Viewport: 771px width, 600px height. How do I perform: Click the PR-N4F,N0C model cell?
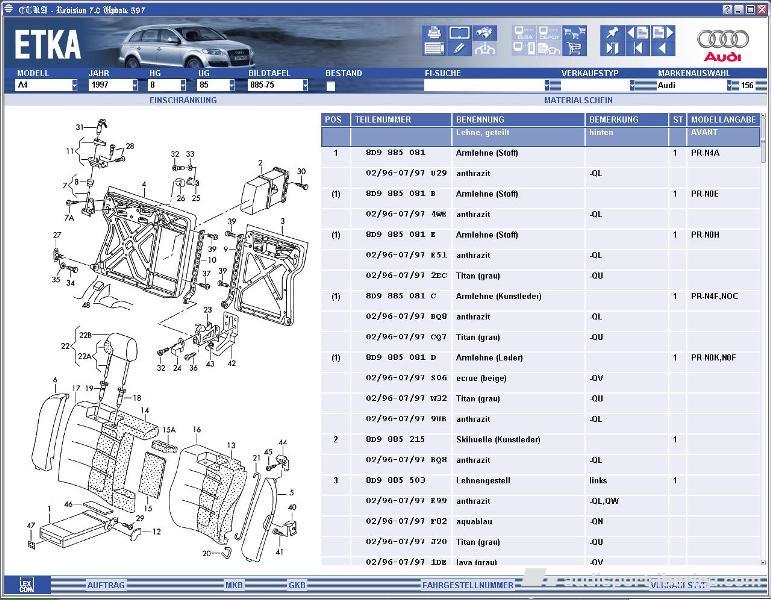click(x=714, y=296)
